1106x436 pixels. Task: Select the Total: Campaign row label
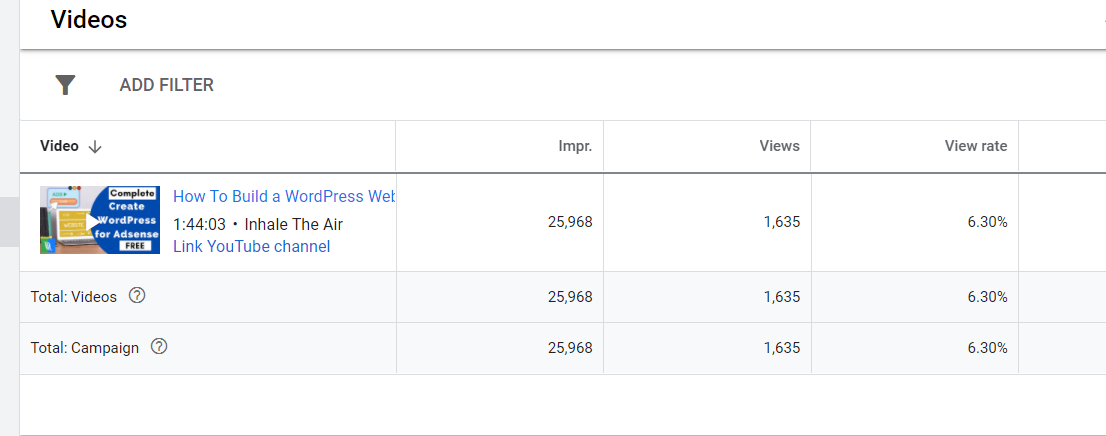(85, 348)
